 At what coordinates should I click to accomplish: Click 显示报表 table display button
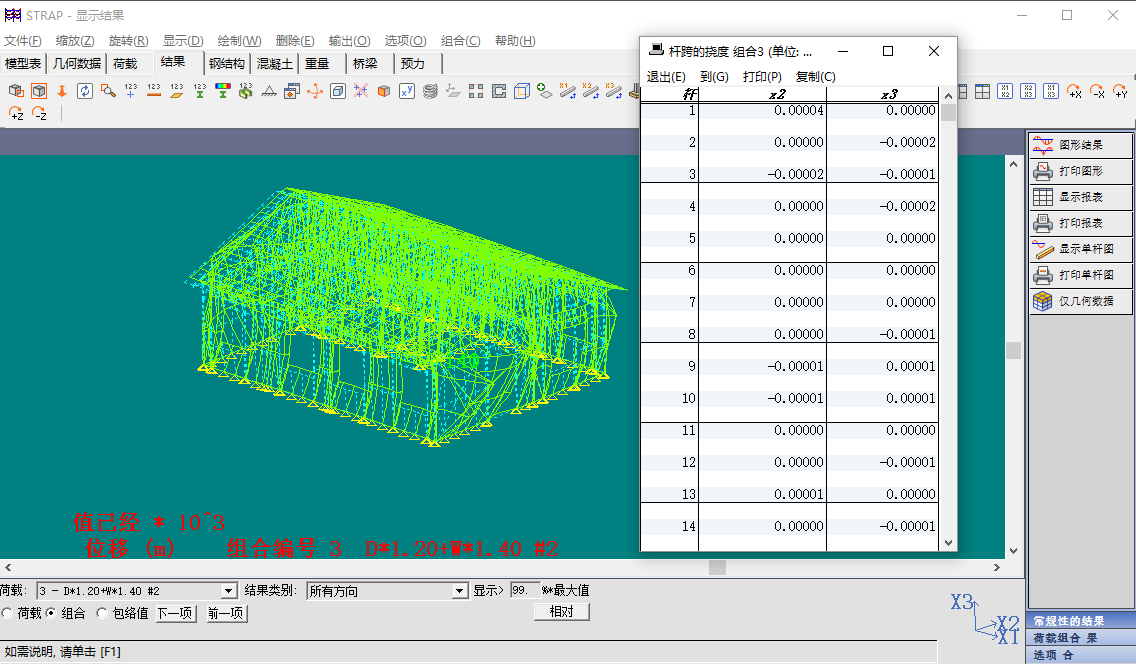click(x=1080, y=197)
